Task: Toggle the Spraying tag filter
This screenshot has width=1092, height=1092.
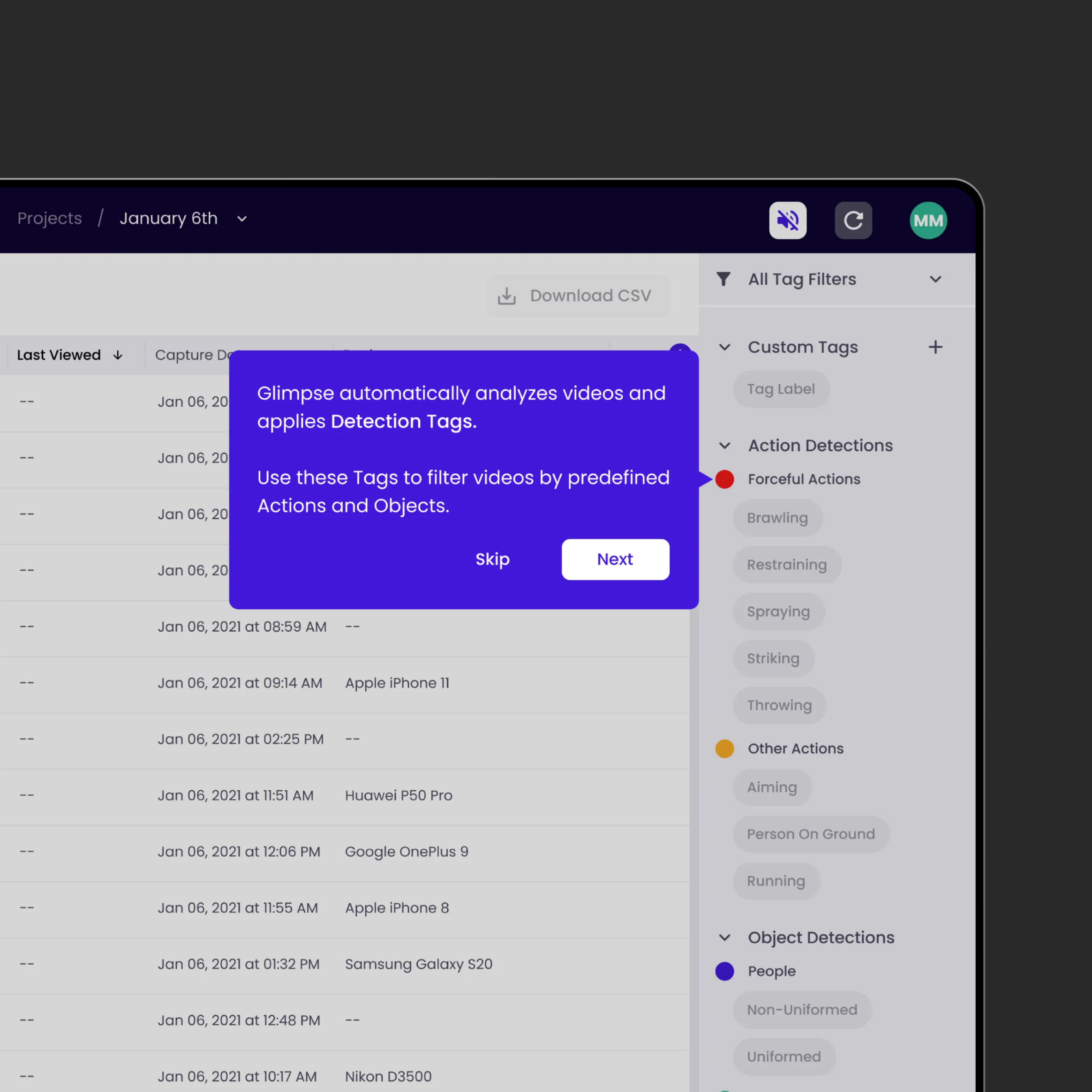Action: pyautogui.click(x=778, y=612)
